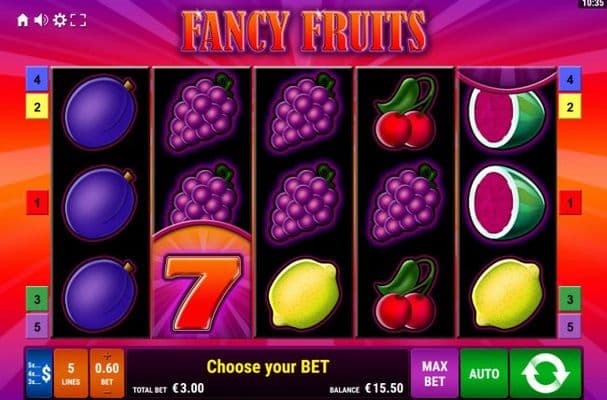Go to the home lobby icon
The image size is (607, 400).
click(23, 20)
